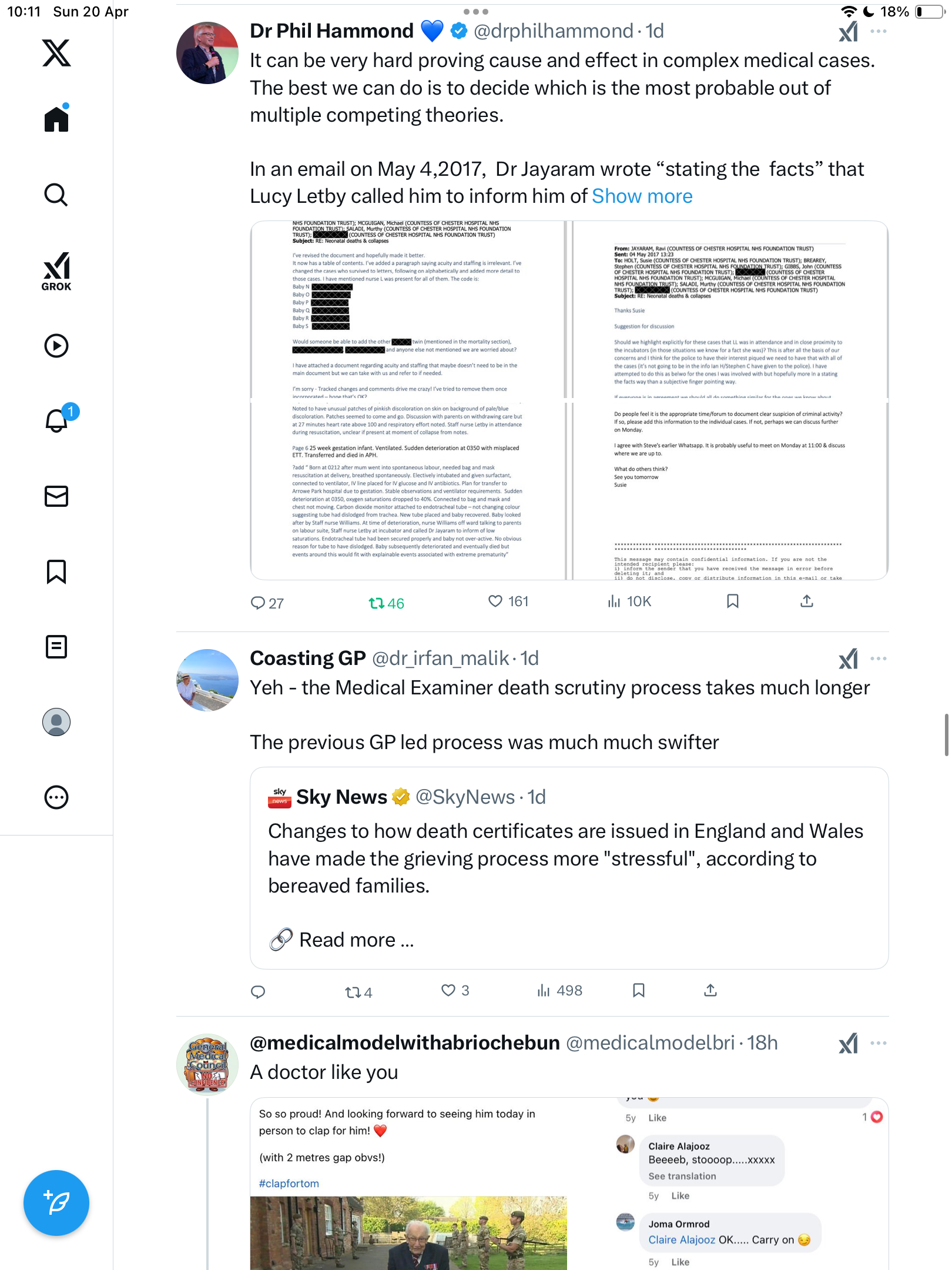Open Notifications bell with badge
952x1270 pixels.
(x=59, y=419)
